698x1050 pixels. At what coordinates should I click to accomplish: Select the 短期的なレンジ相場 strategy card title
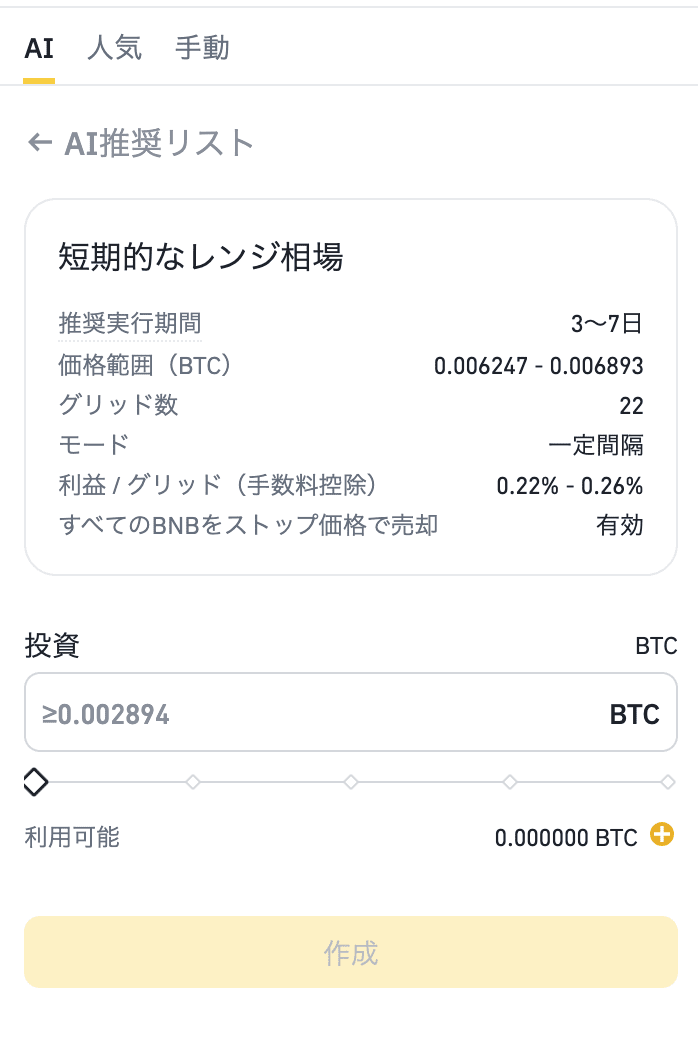point(200,256)
